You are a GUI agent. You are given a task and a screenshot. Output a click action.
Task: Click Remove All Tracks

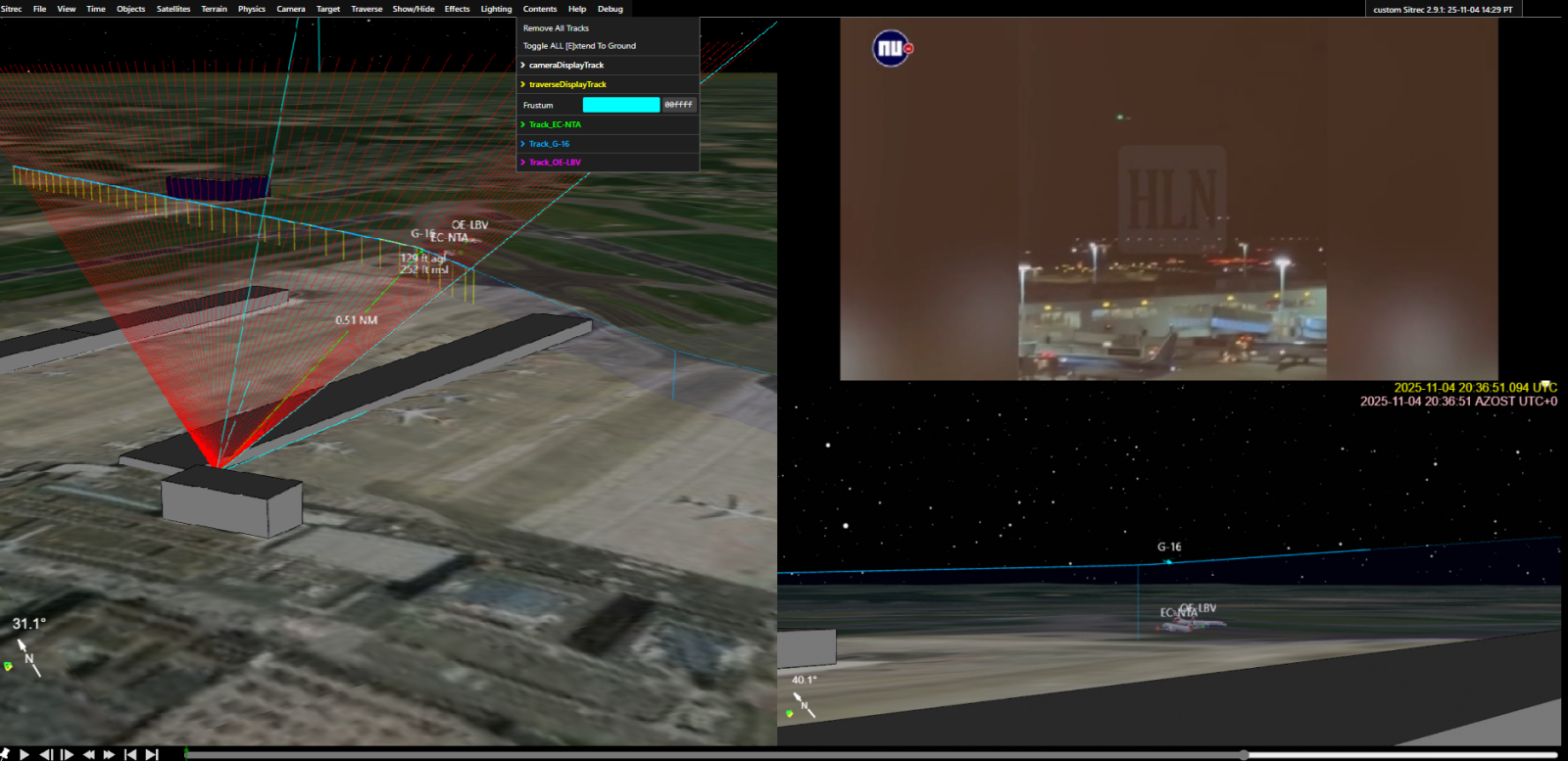coord(556,28)
